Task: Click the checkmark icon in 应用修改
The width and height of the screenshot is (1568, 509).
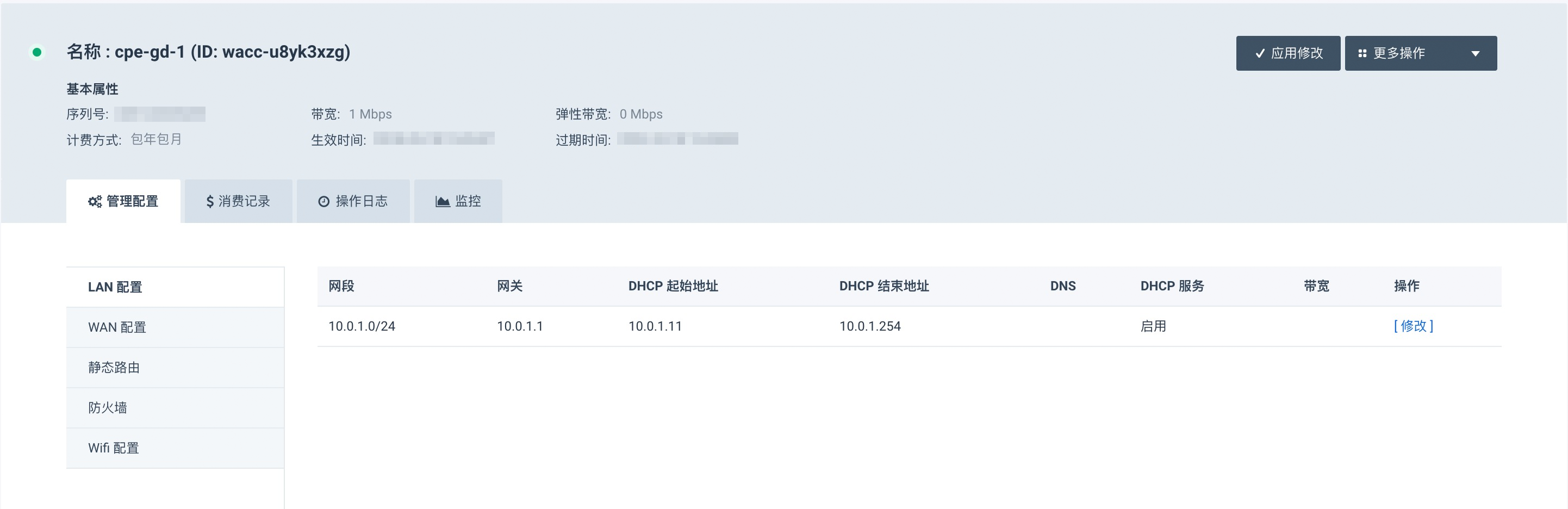Action: tap(1259, 54)
